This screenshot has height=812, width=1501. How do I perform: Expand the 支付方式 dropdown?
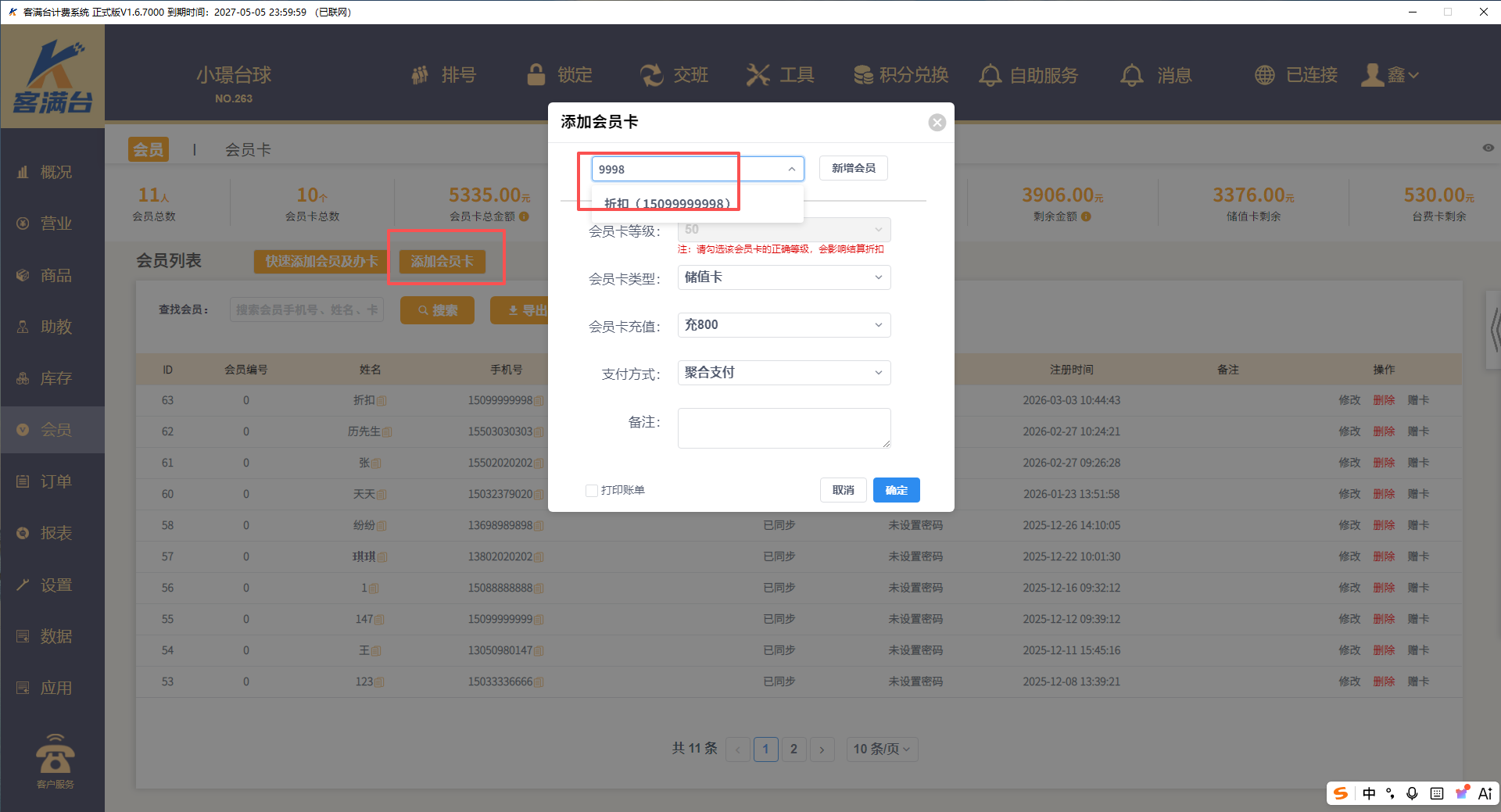point(783,373)
